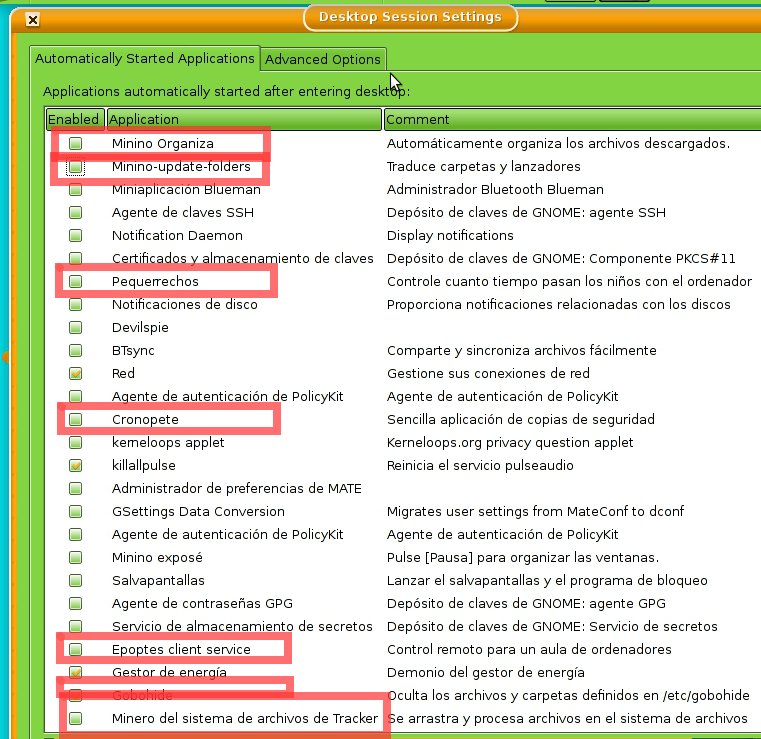This screenshot has width=761, height=739.
Task: Toggle the Minino exposé checkbox
Action: click(75, 557)
